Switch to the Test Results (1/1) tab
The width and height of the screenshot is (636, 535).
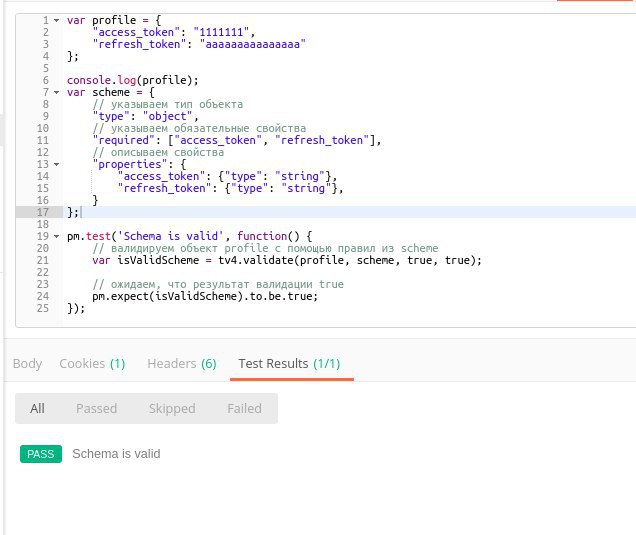[289, 363]
